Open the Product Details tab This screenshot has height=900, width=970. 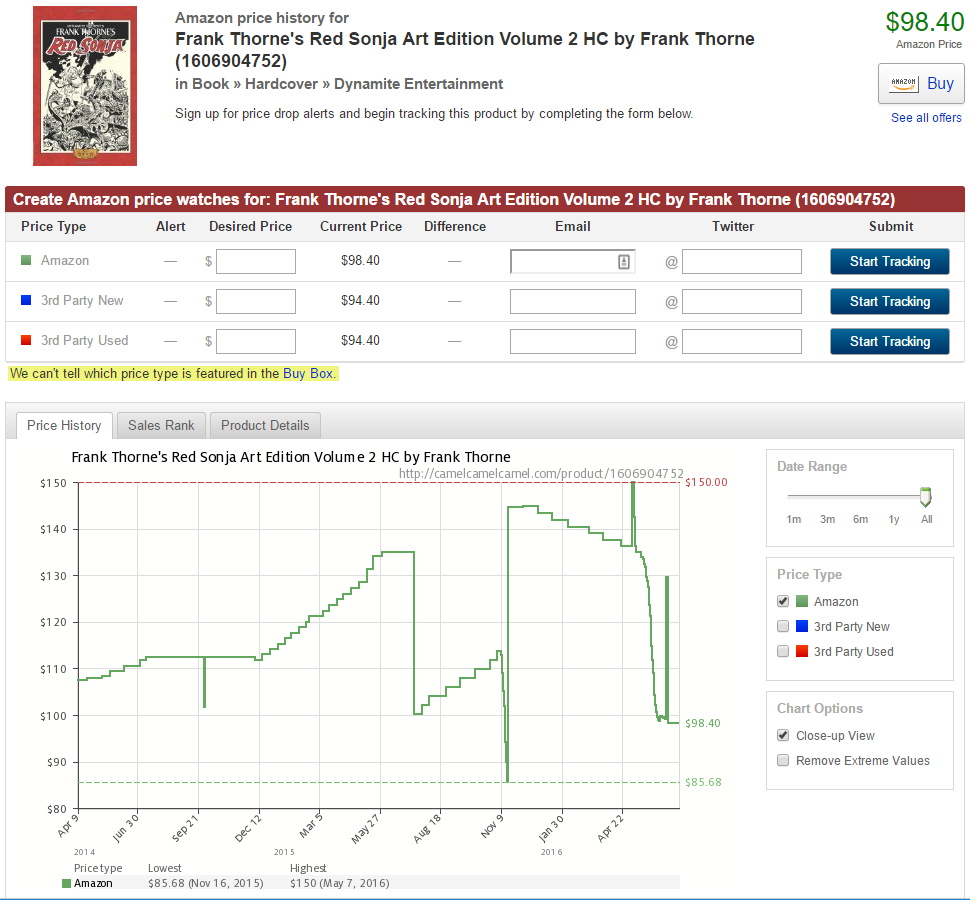[265, 426]
